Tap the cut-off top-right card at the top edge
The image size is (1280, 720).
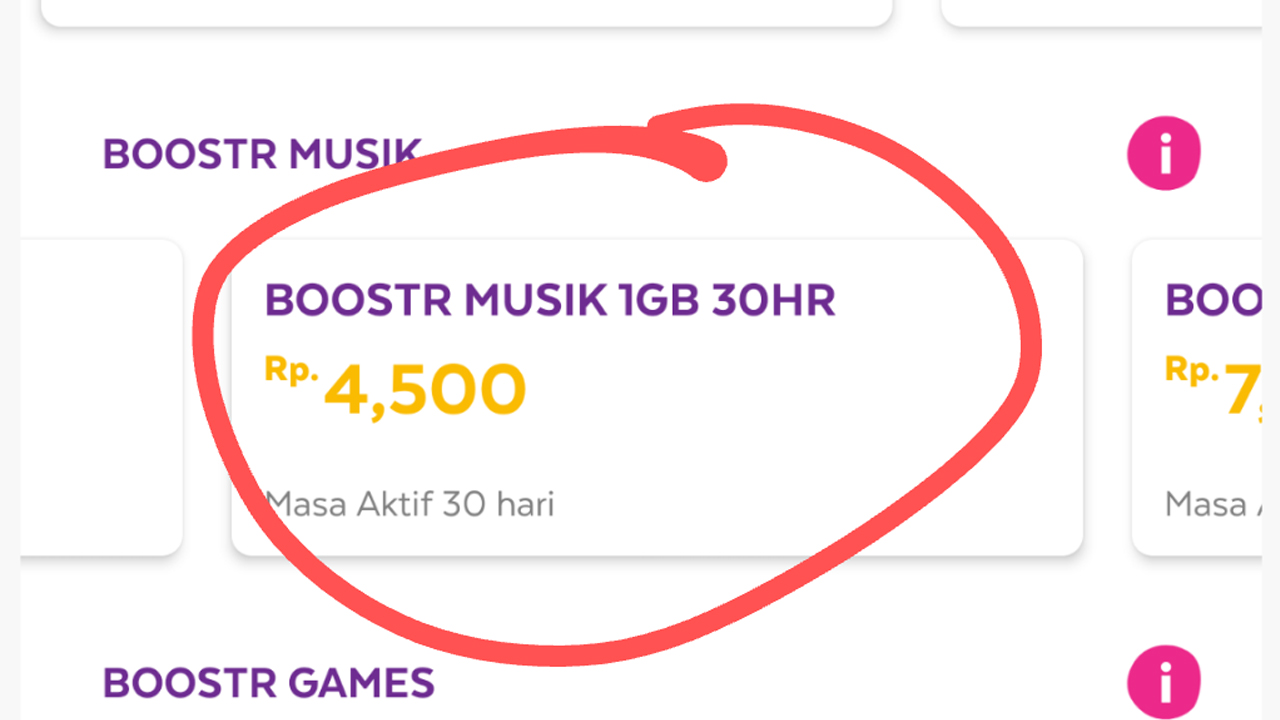[1101, 13]
